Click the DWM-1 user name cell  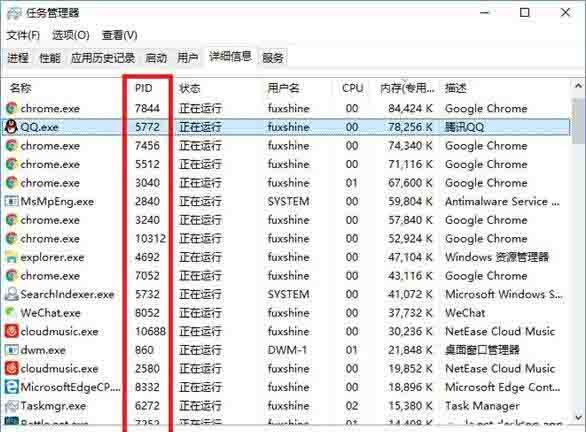click(x=287, y=350)
